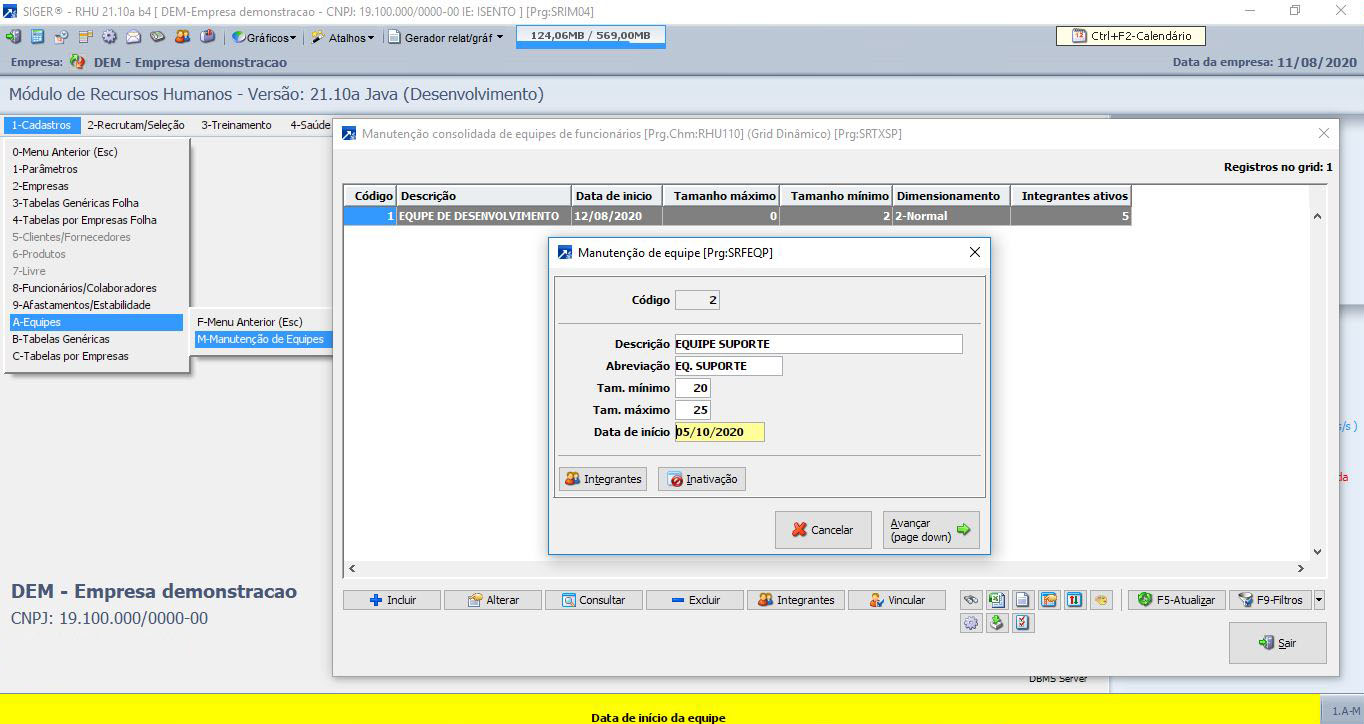The height and width of the screenshot is (724, 1364).
Task: Click the color palette icon below the grid
Action: point(1101,600)
